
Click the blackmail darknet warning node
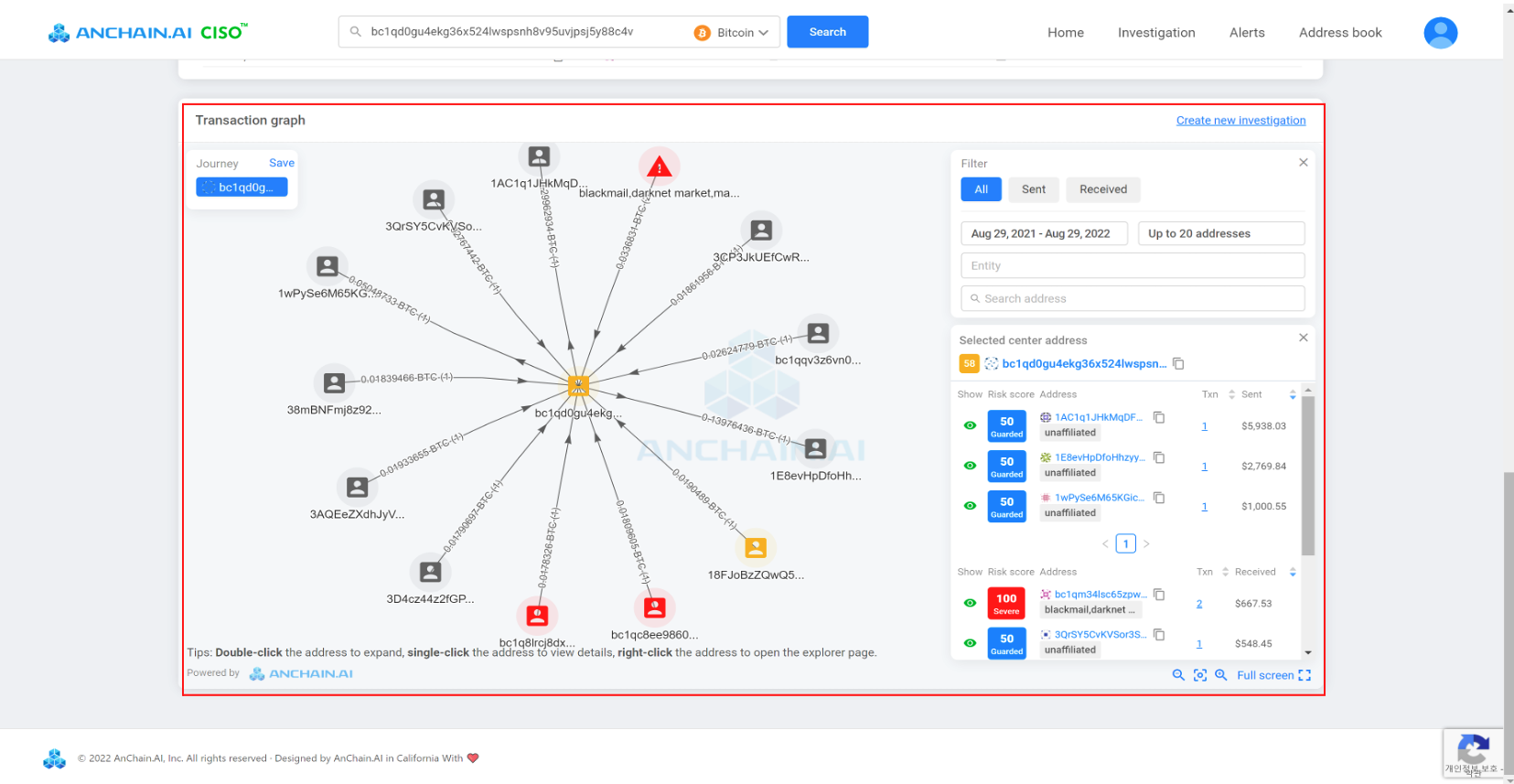click(660, 167)
